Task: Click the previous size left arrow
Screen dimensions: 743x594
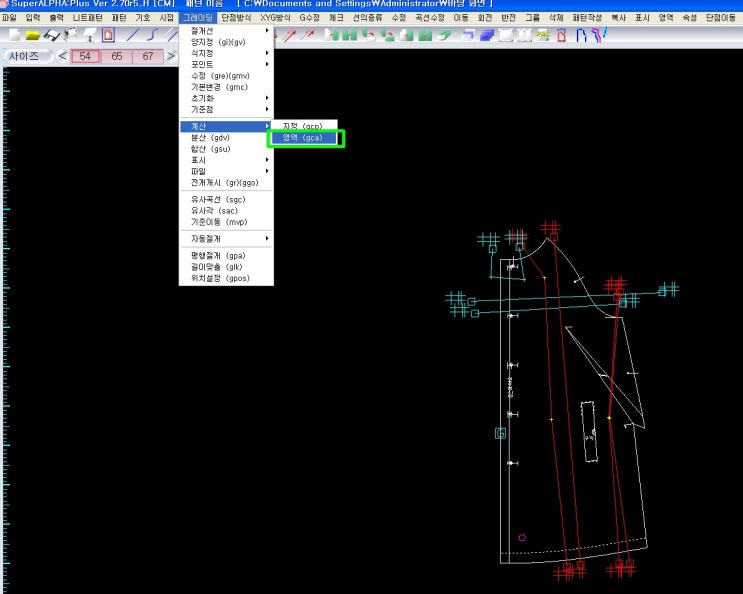Action: 62,56
